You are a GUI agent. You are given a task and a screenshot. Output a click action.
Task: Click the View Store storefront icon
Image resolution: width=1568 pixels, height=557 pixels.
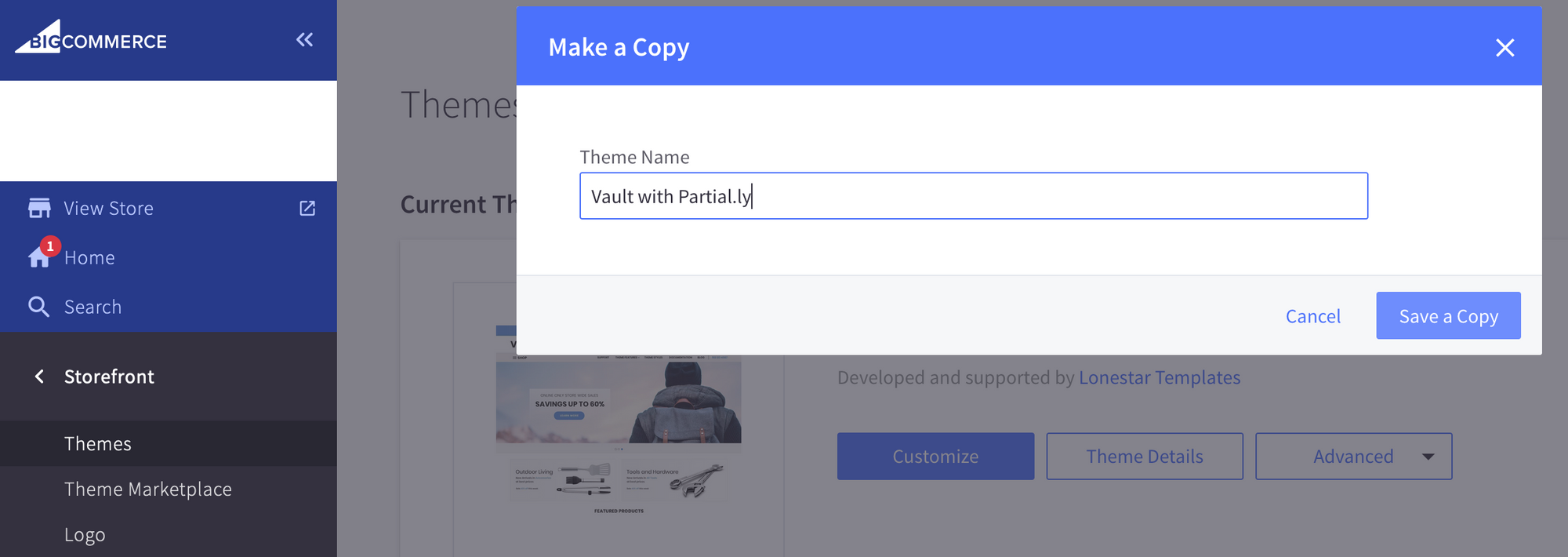point(39,208)
